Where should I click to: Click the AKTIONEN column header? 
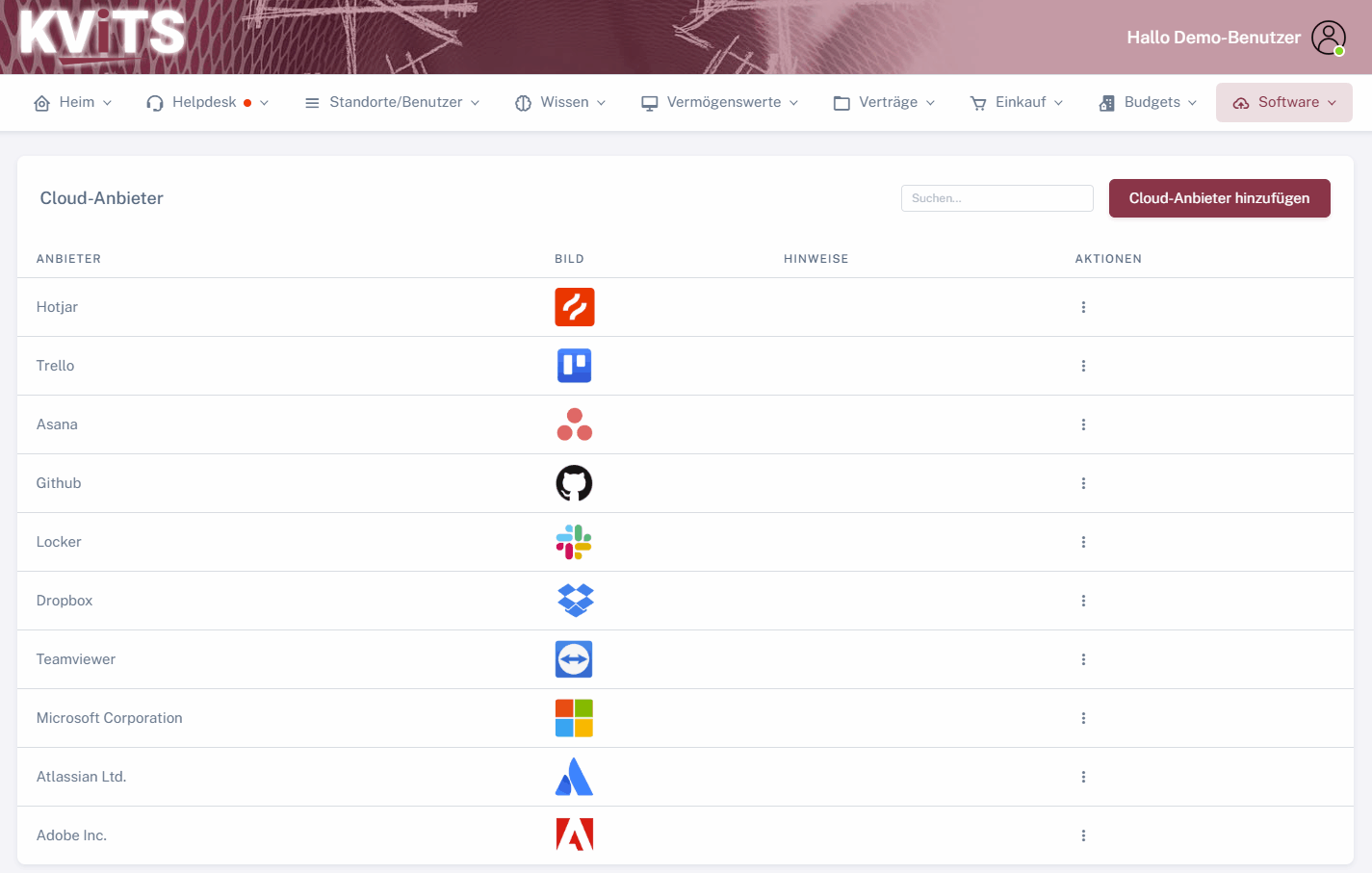click(1108, 259)
